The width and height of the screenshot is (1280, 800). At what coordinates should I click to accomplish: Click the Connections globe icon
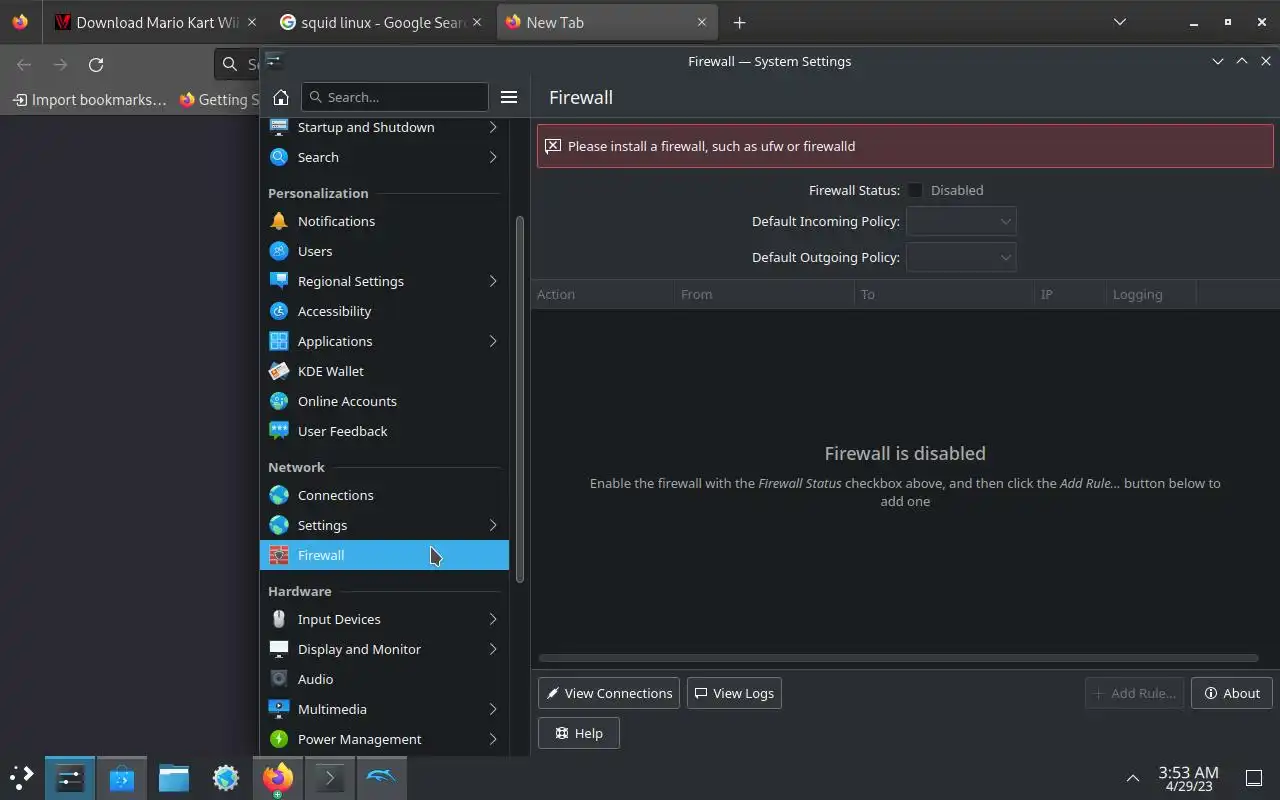click(279, 495)
